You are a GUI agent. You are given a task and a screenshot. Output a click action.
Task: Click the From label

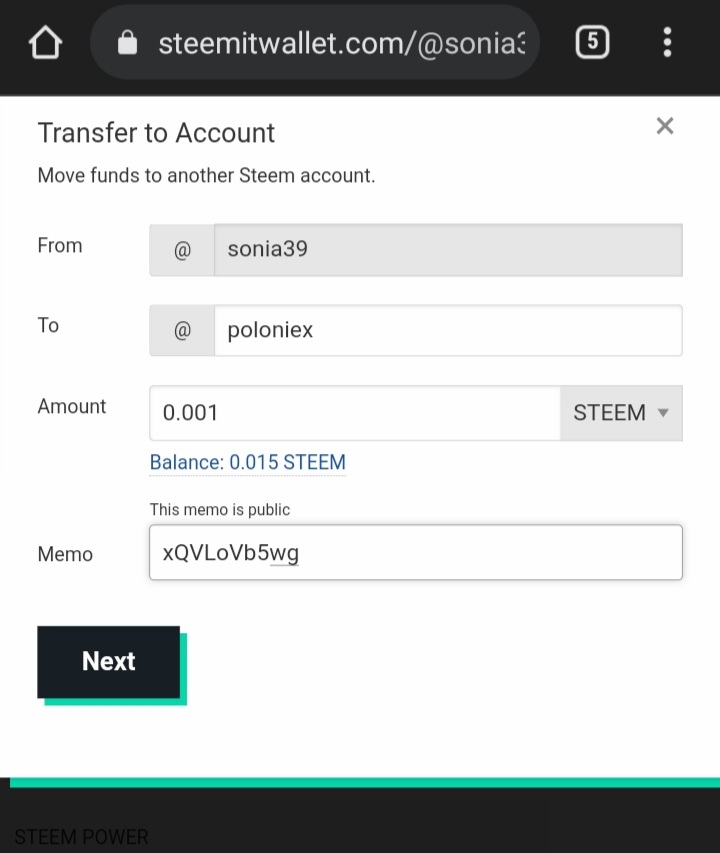click(60, 245)
